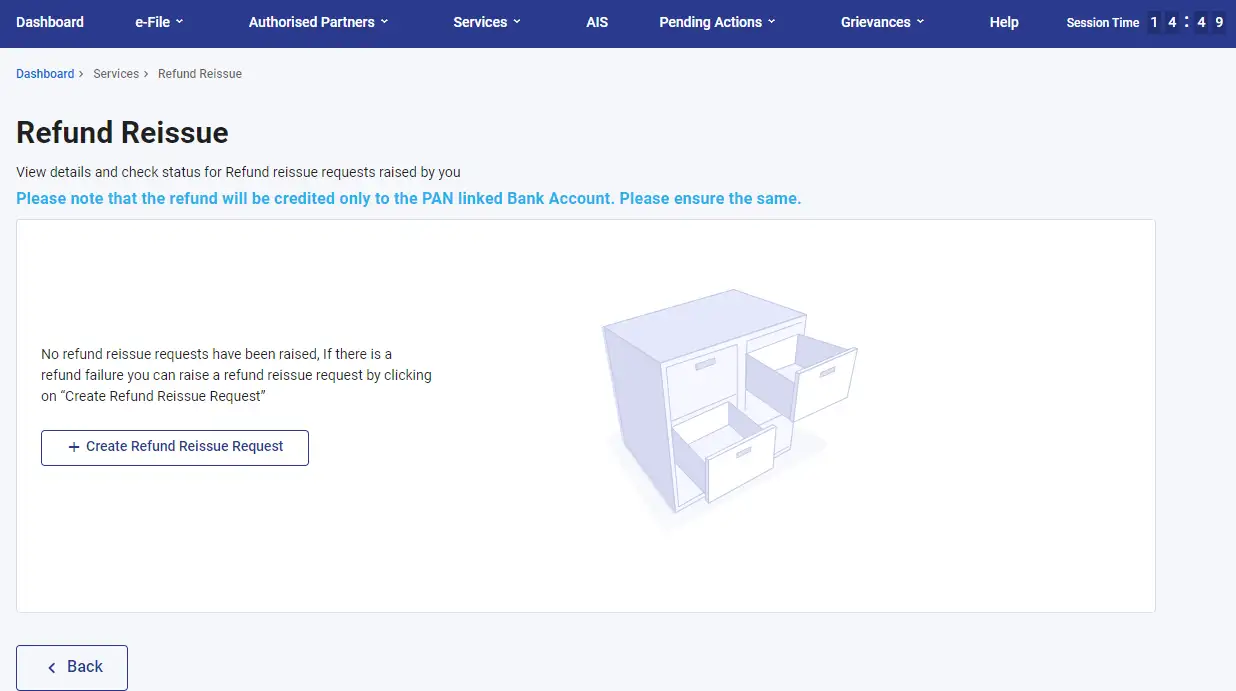1236x691 pixels.
Task: Open the Authorised Partners dropdown
Action: click(x=318, y=22)
